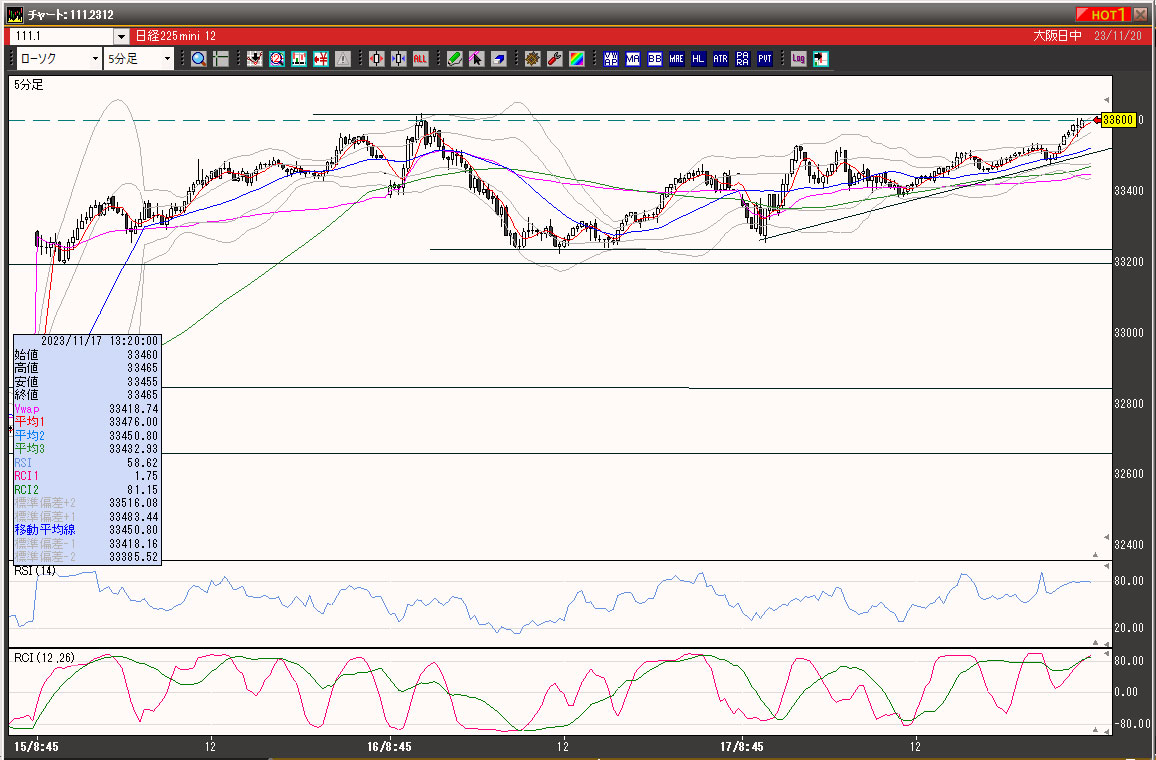Click the red down-arrow toolbar icon

pos(254,59)
